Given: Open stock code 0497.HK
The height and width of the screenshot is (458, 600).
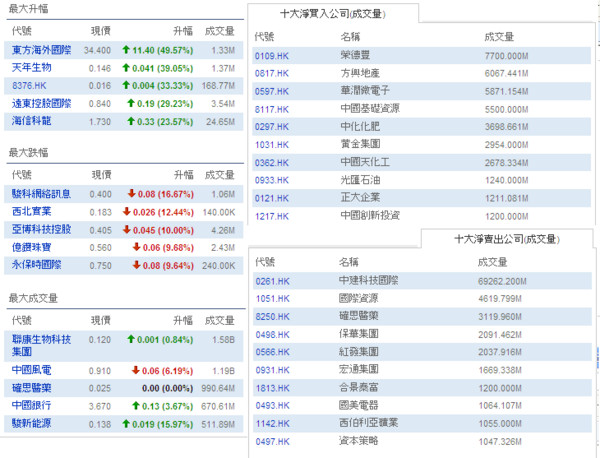Looking at the screenshot, I should point(272,442).
